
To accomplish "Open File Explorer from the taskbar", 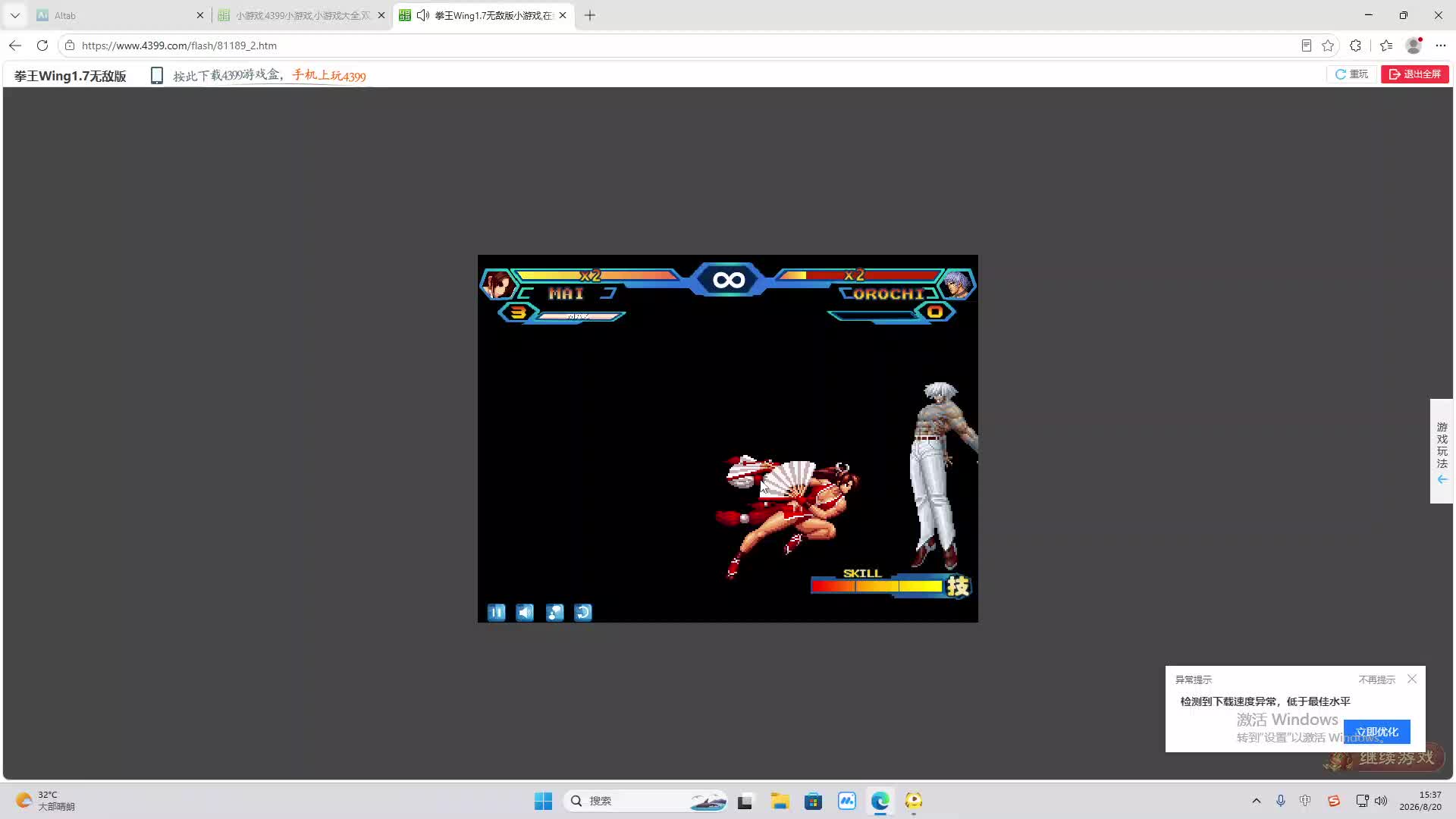I will click(780, 801).
